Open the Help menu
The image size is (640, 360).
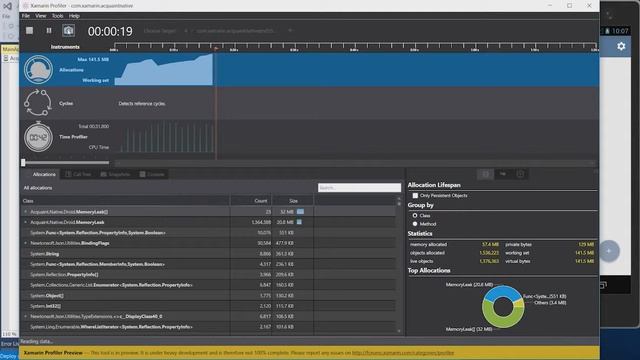tap(74, 16)
